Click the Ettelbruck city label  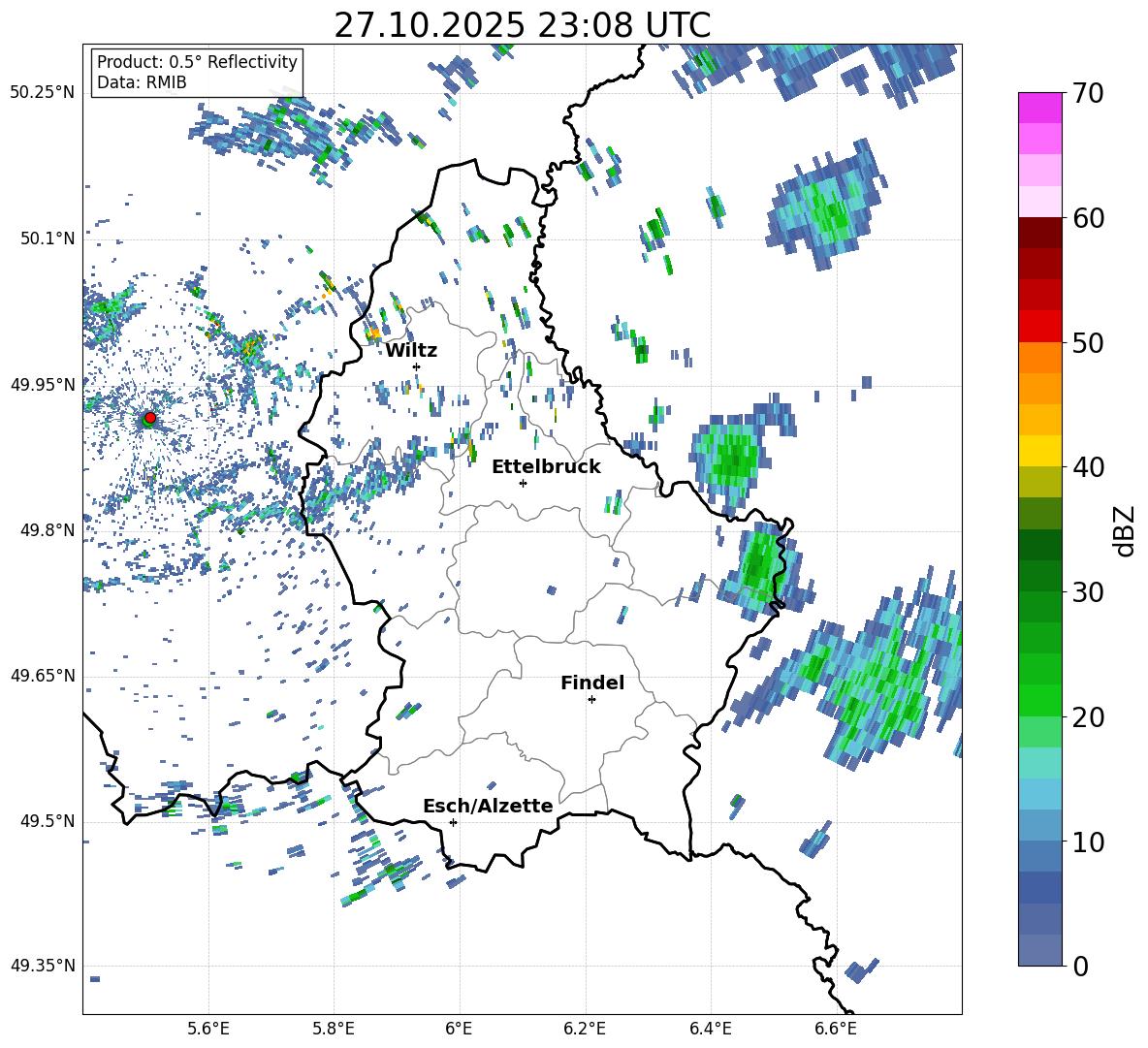click(546, 467)
